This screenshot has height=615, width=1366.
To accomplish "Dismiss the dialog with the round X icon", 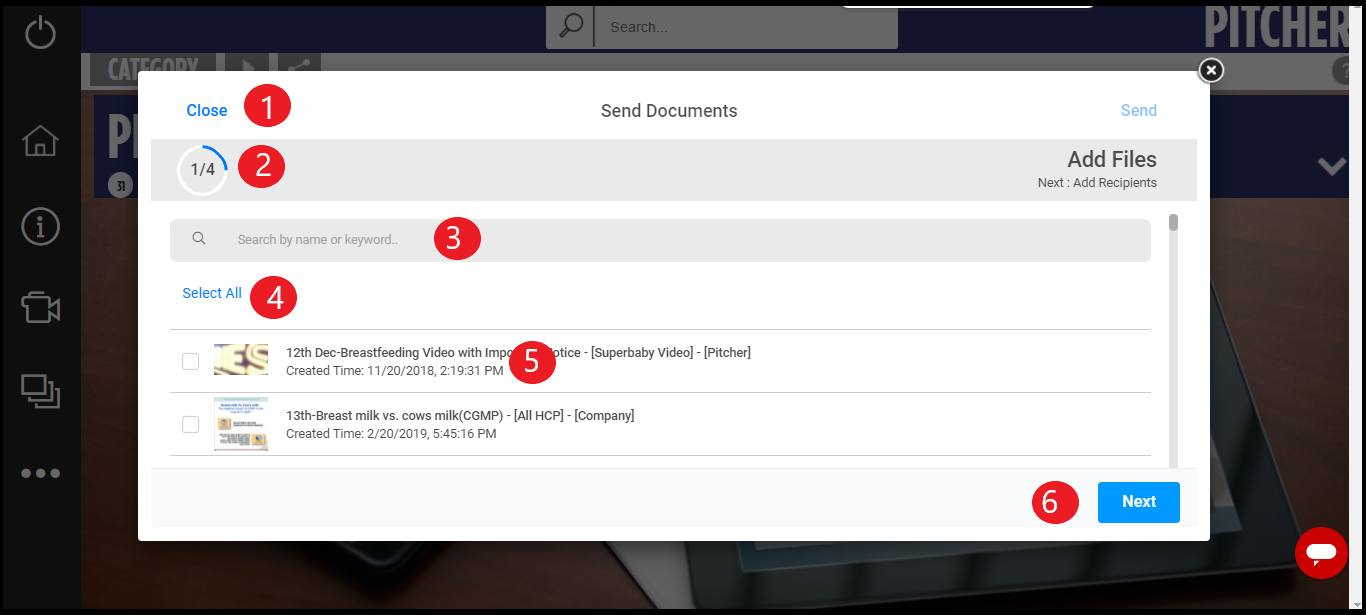I will pyautogui.click(x=1211, y=70).
